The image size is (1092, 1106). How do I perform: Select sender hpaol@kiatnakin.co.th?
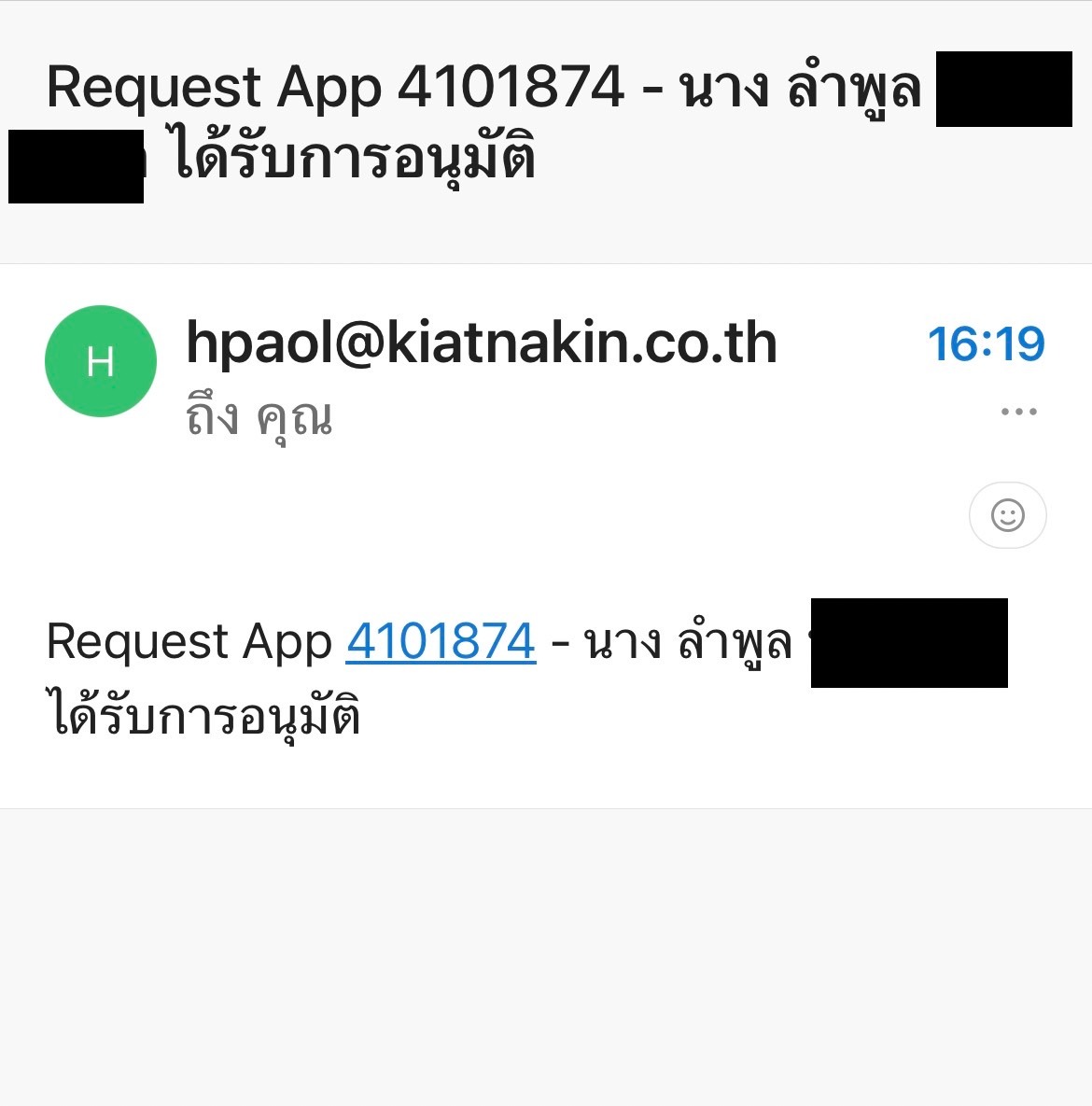pos(481,343)
